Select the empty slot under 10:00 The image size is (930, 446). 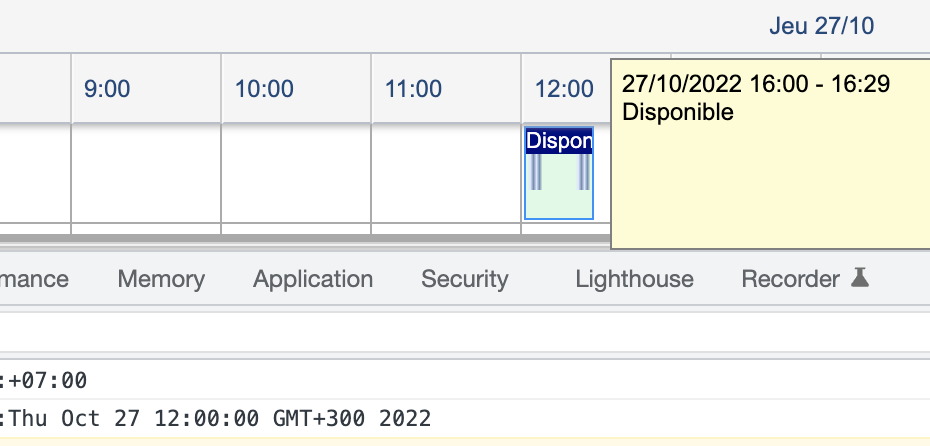pyautogui.click(x=296, y=173)
